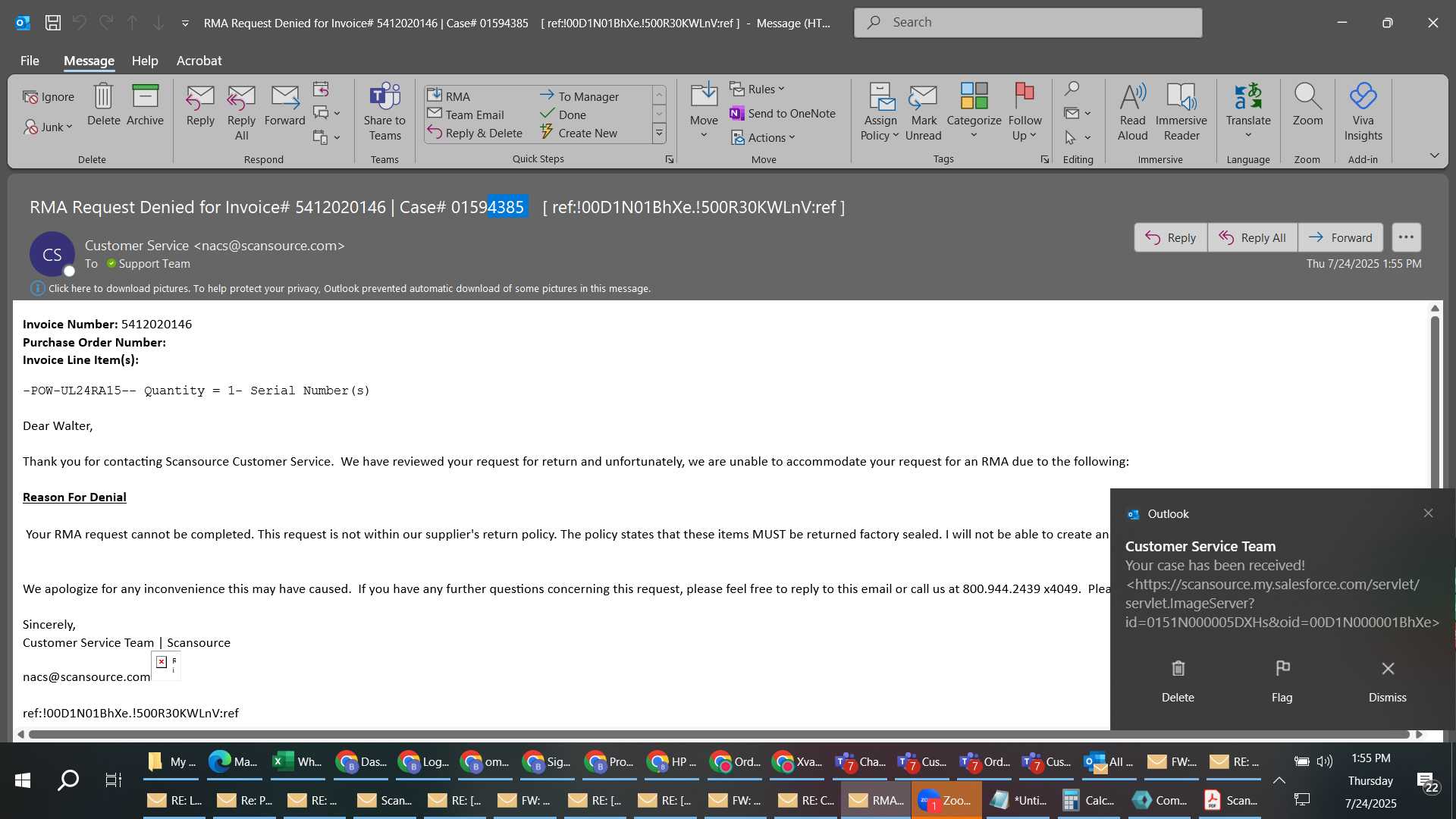The width and height of the screenshot is (1456, 819).
Task: Archive the message via ribbon
Action: coord(145,105)
